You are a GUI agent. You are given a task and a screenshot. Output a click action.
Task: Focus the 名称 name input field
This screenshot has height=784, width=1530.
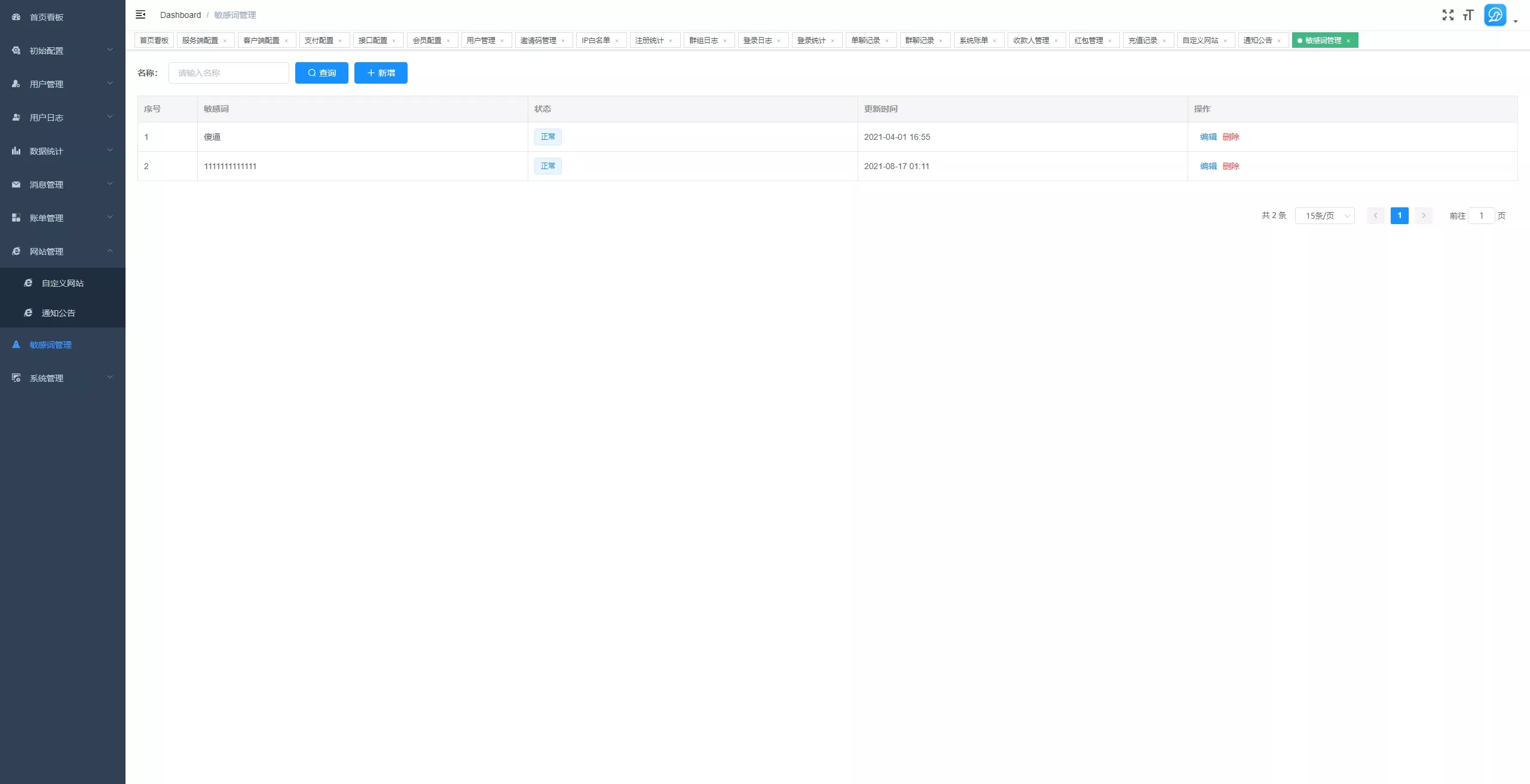click(229, 73)
